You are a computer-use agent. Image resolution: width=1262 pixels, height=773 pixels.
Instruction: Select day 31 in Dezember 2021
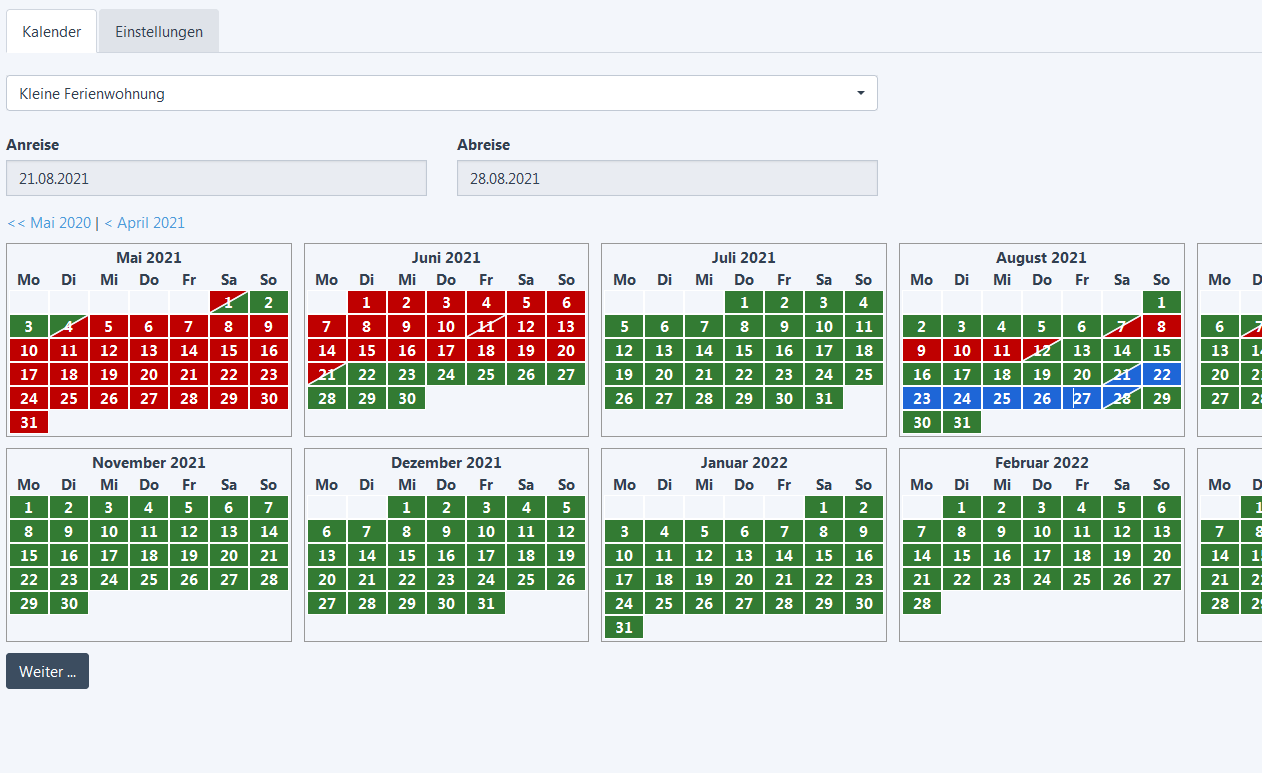487,603
